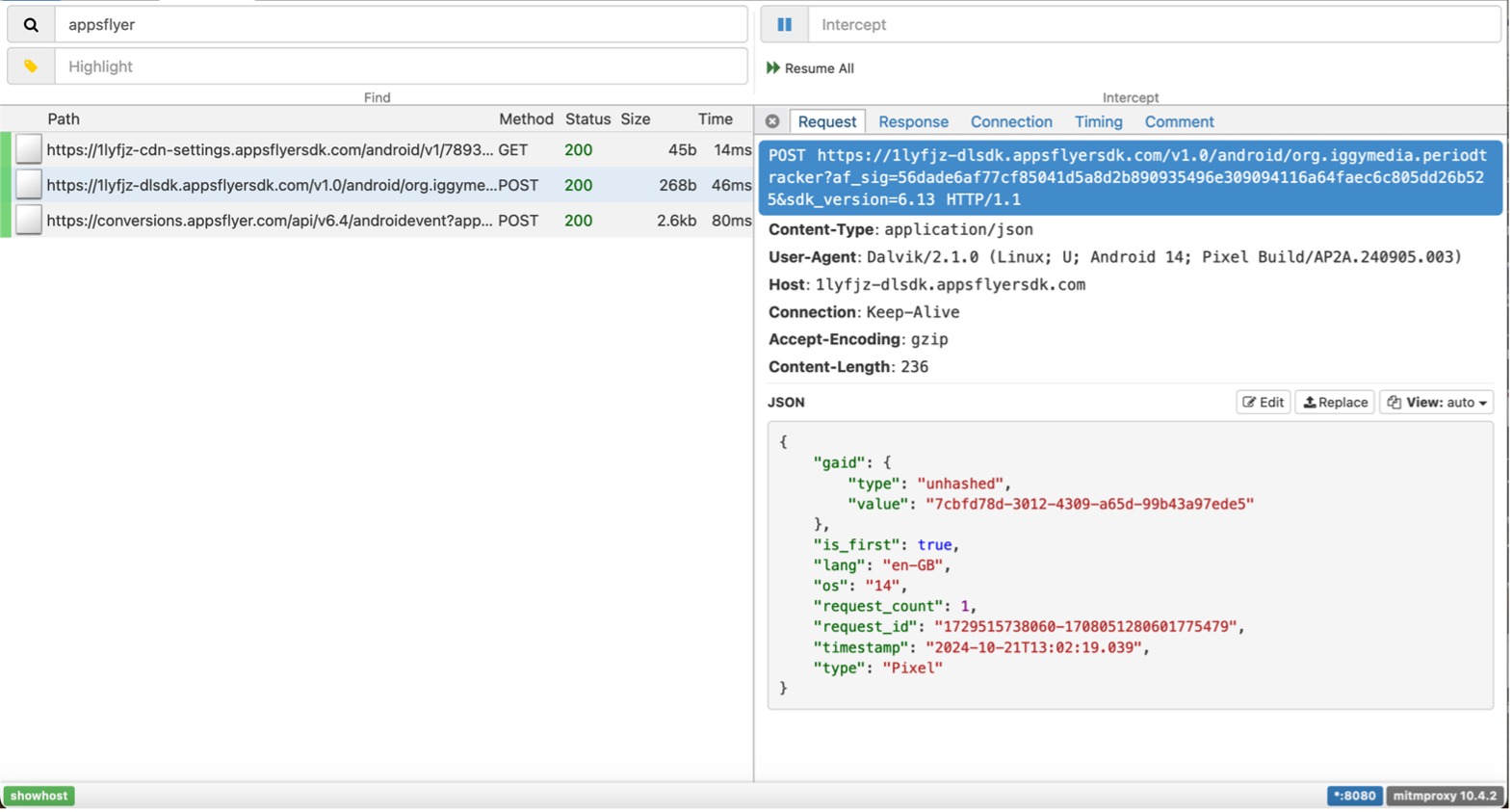Check the conversions.appsflyer.com flow checkbox
1512x812 pixels.
[29, 221]
